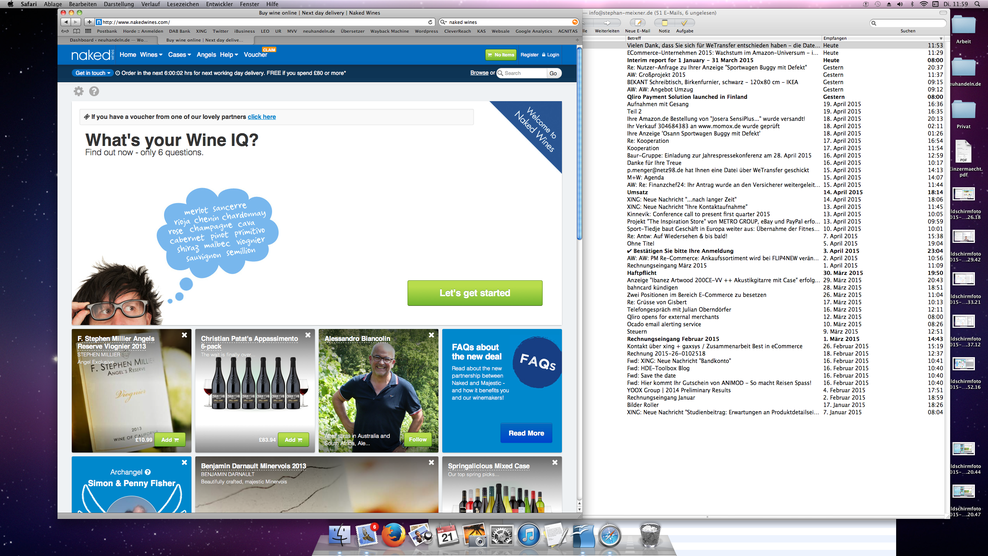Switch to Dashboard neuhandeln.de tab

click(108, 40)
